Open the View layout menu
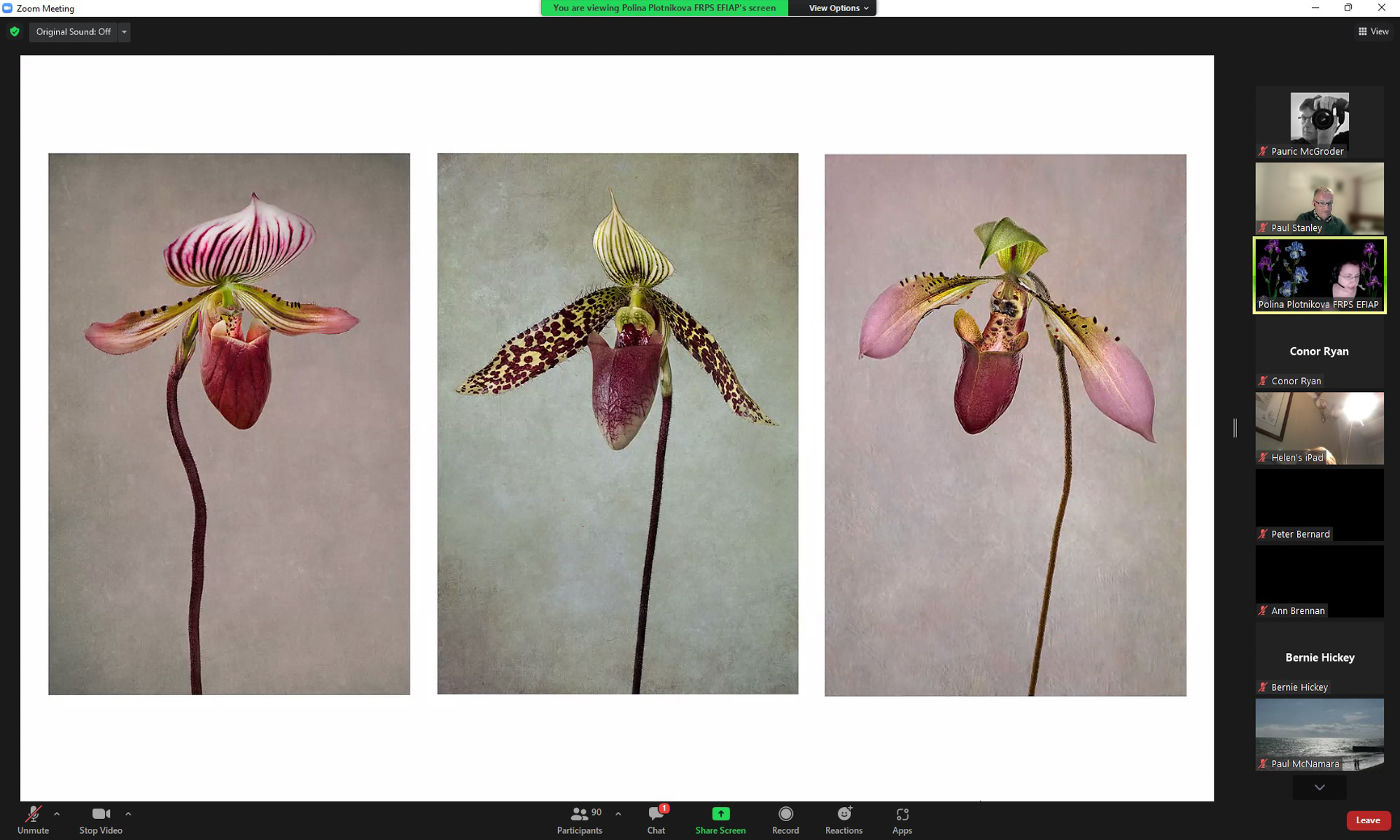 [x=1373, y=31]
